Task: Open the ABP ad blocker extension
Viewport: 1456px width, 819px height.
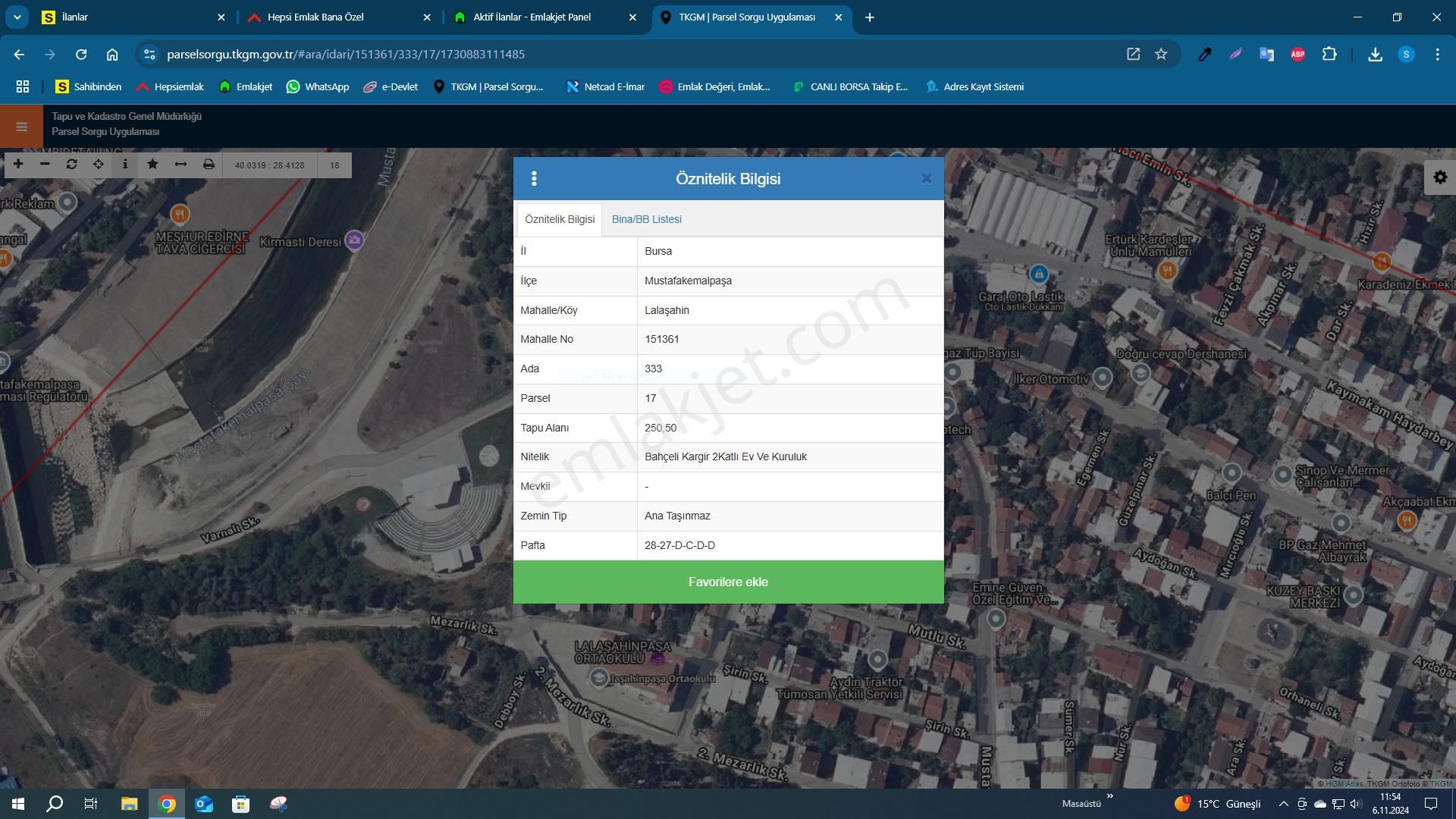Action: [x=1298, y=54]
